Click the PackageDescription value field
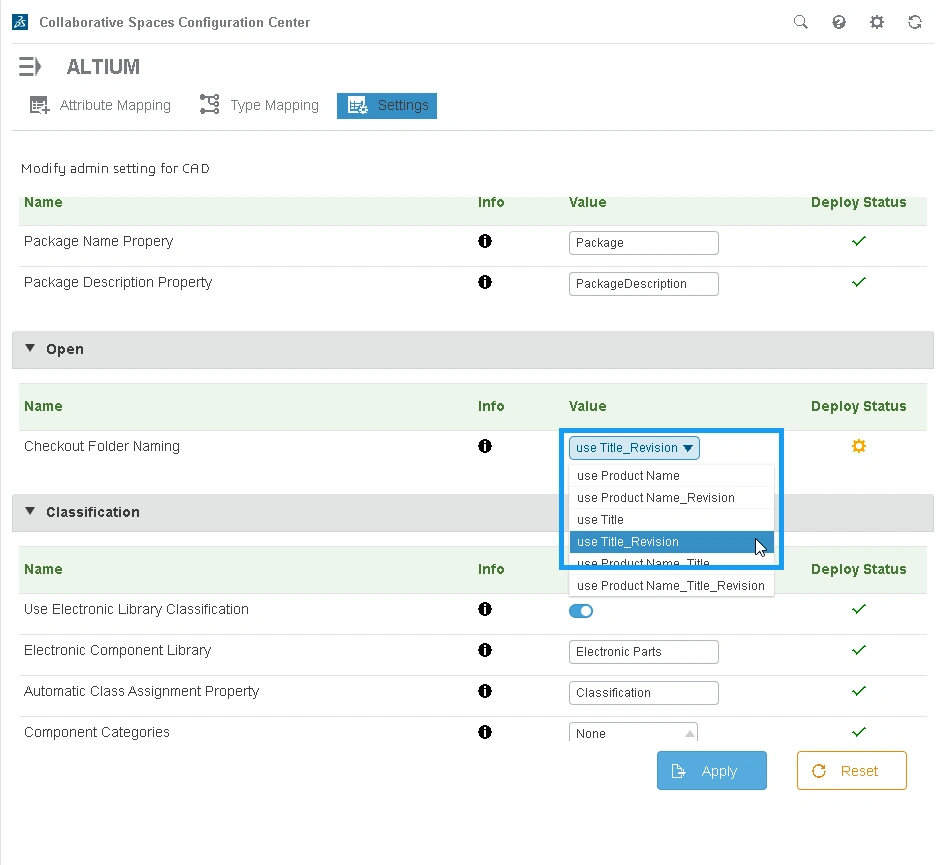This screenshot has width=944, height=865. (x=644, y=284)
